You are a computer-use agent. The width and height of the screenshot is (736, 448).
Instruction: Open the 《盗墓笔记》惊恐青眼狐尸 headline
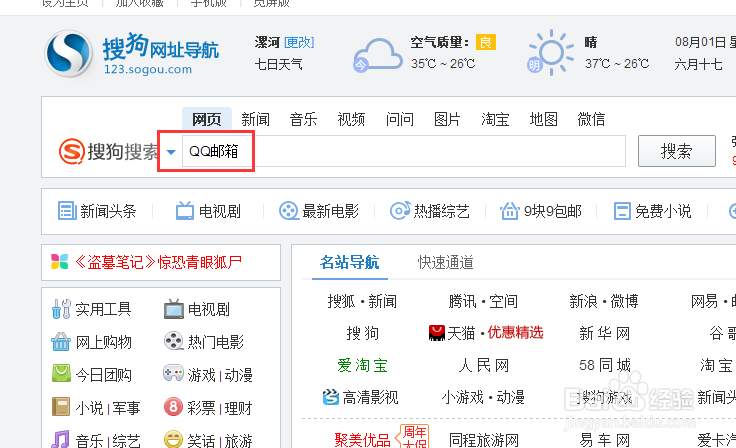(158, 262)
